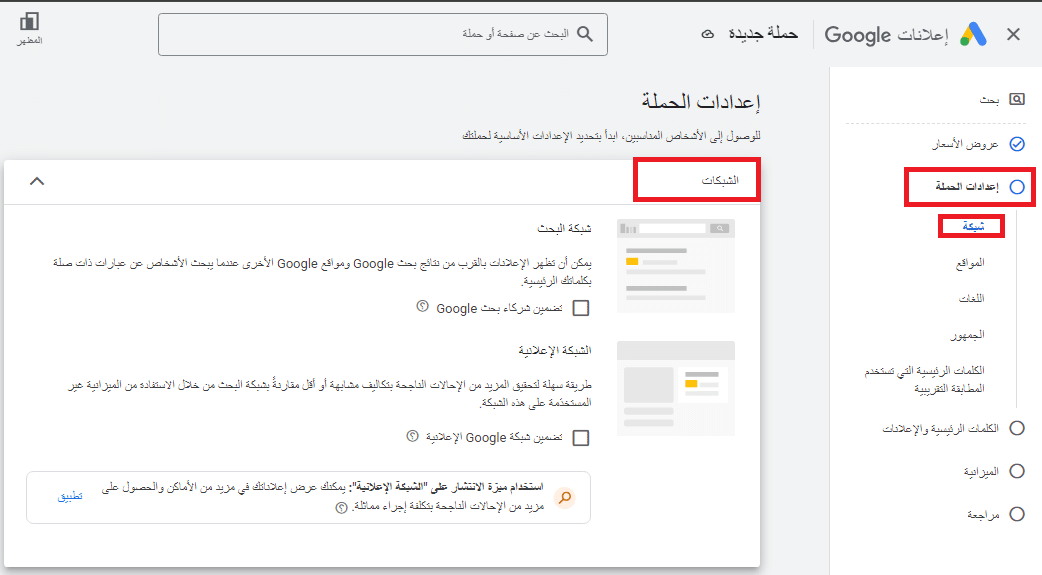This screenshot has width=1042, height=575.
Task: Click the cloud saved-status icon beside حملة جديدة
Action: coord(708,34)
